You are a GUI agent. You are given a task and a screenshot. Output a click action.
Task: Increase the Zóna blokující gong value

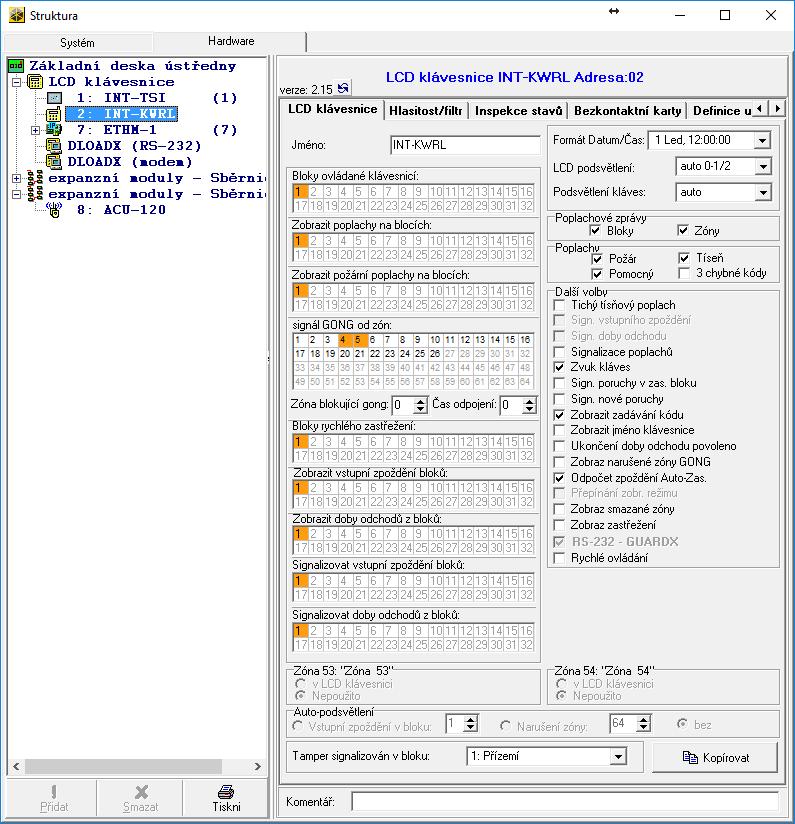[x=420, y=401]
